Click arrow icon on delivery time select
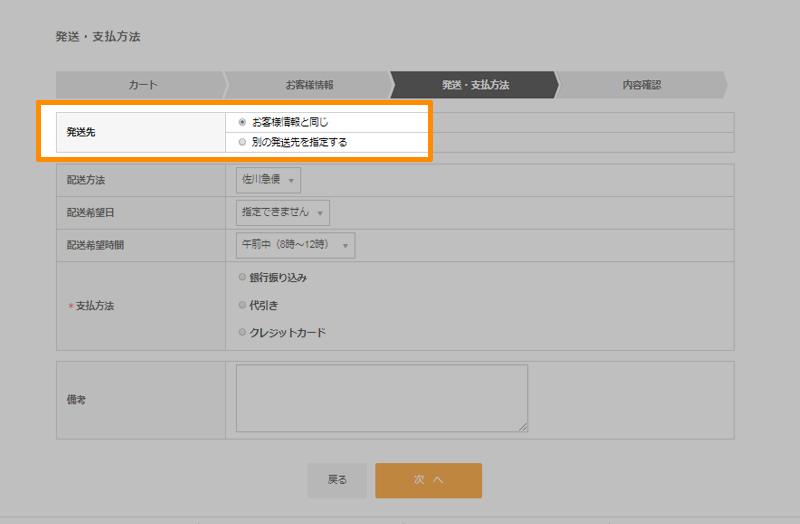Image resolution: width=800 pixels, height=524 pixels. tap(345, 246)
